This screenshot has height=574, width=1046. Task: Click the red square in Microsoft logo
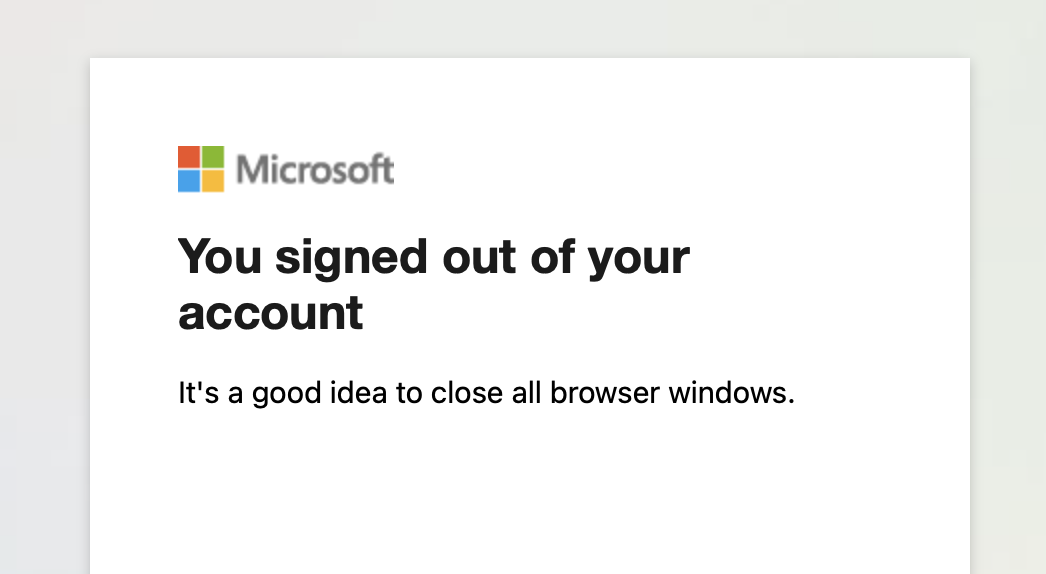tap(189, 157)
